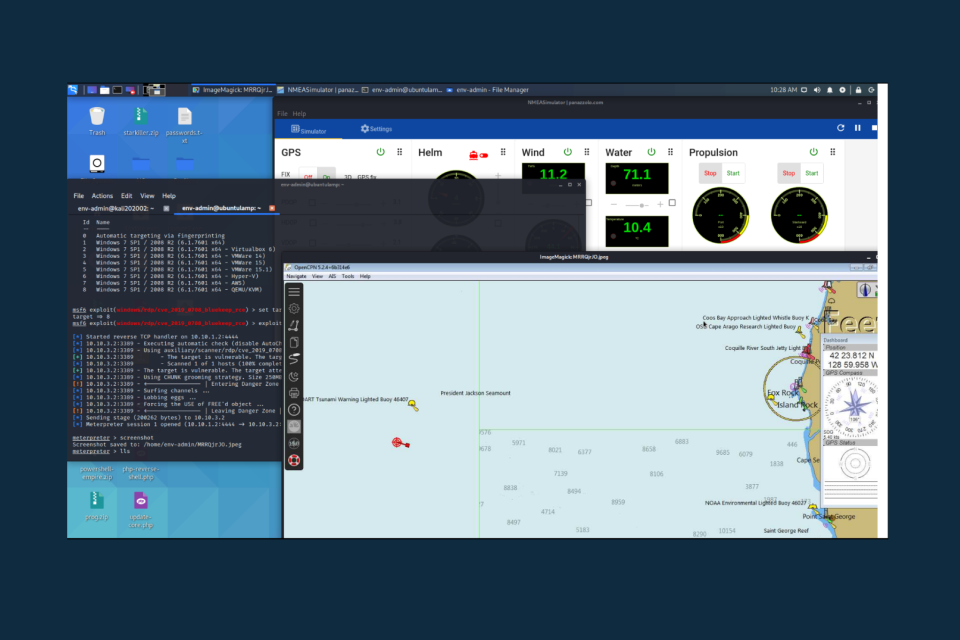Open the Actions menu in the terminal window
Screen dimensions: 960x640
coord(102,196)
